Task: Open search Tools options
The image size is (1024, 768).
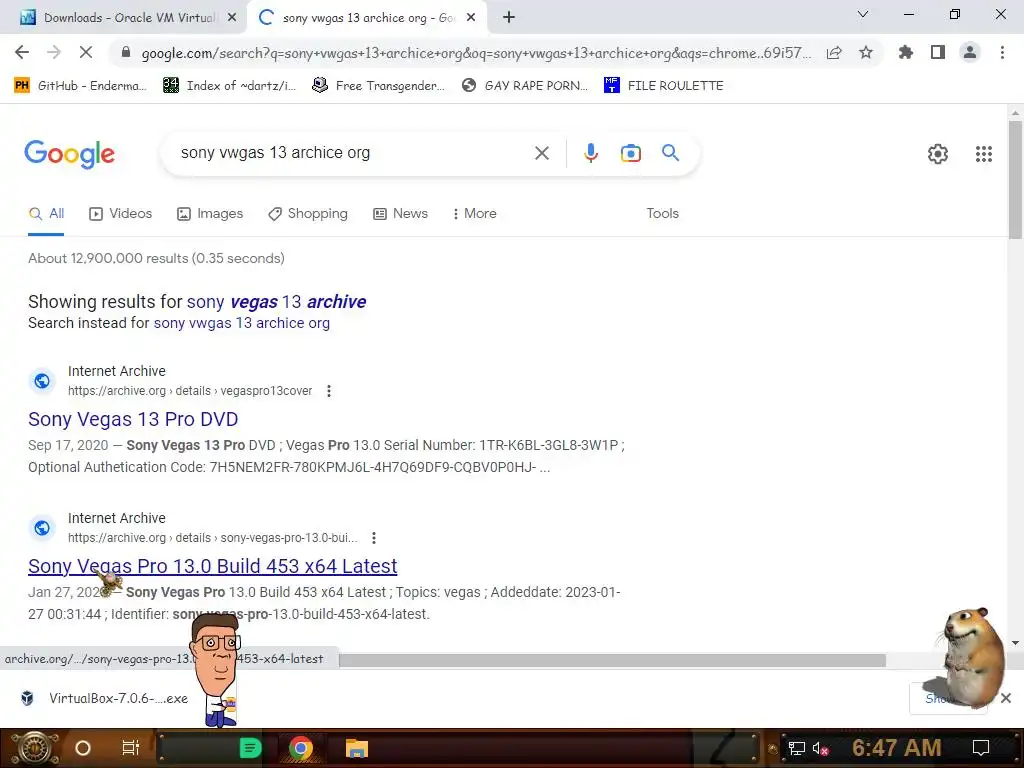Action: click(x=662, y=214)
